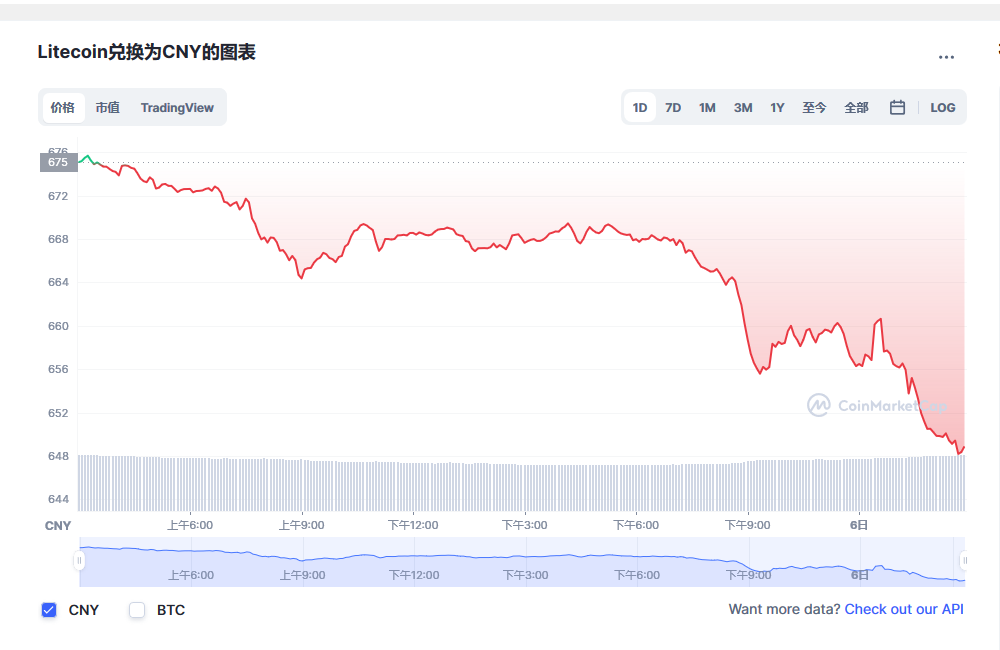
Task: Uncheck the CNY currency checkbox
Action: point(49,610)
